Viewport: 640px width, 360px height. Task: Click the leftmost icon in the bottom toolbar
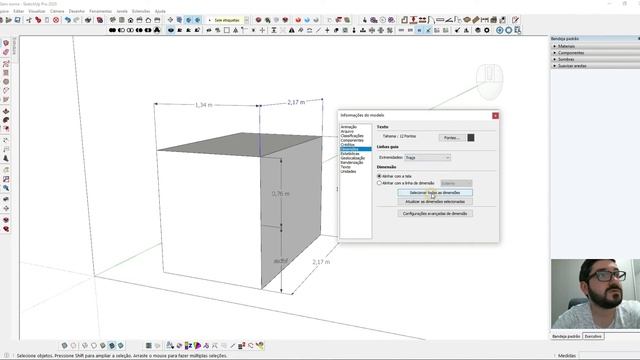click(x=64, y=346)
